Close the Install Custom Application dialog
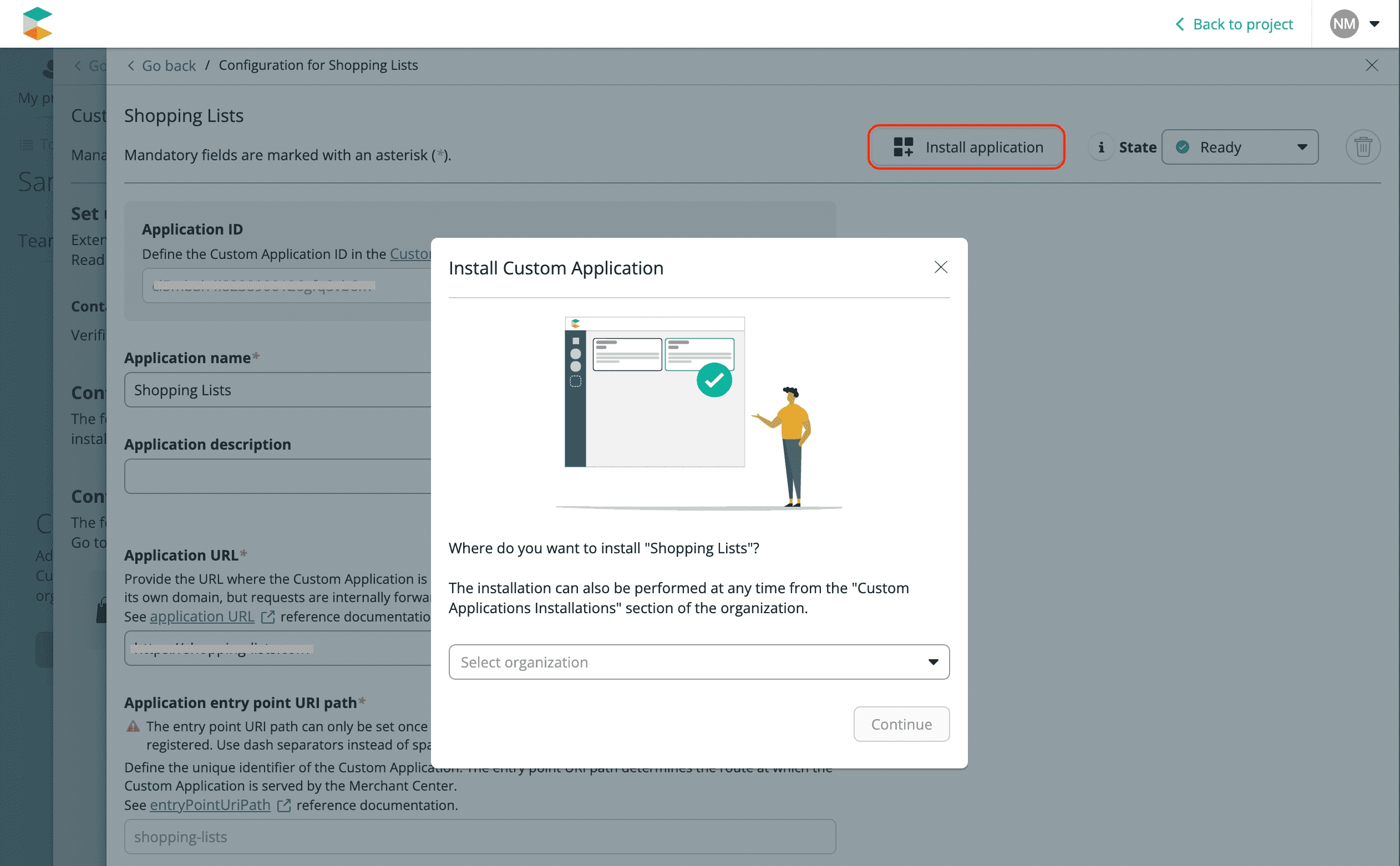The height and width of the screenshot is (866, 1400). (940, 267)
